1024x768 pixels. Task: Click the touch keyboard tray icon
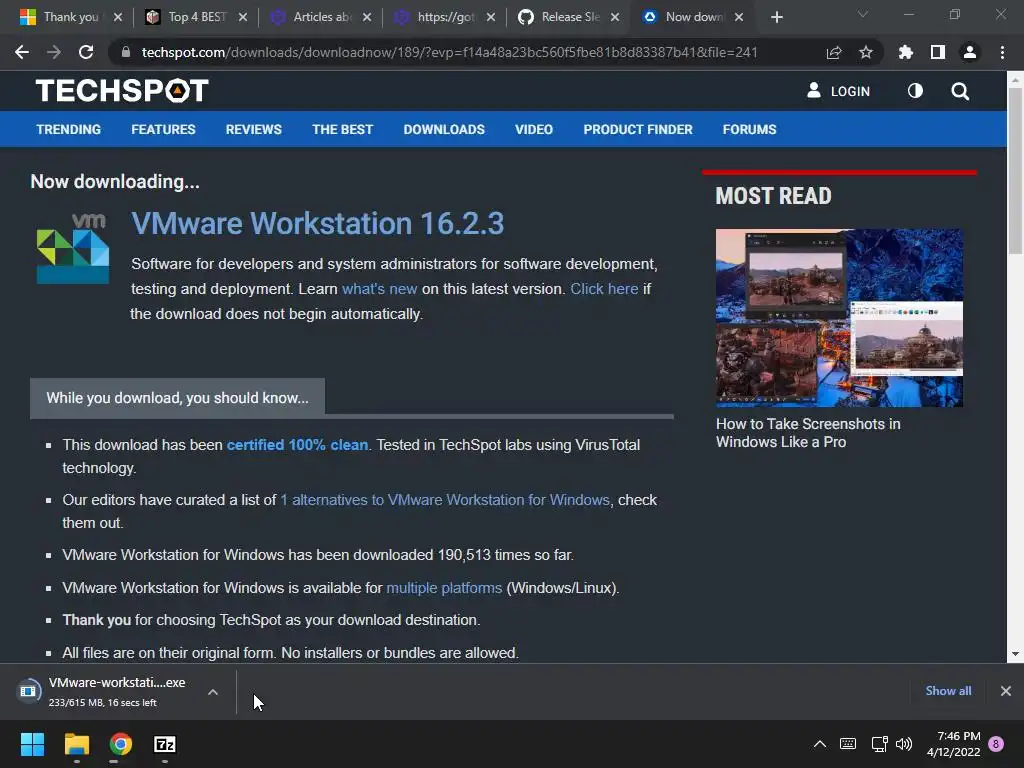pyautogui.click(x=848, y=744)
